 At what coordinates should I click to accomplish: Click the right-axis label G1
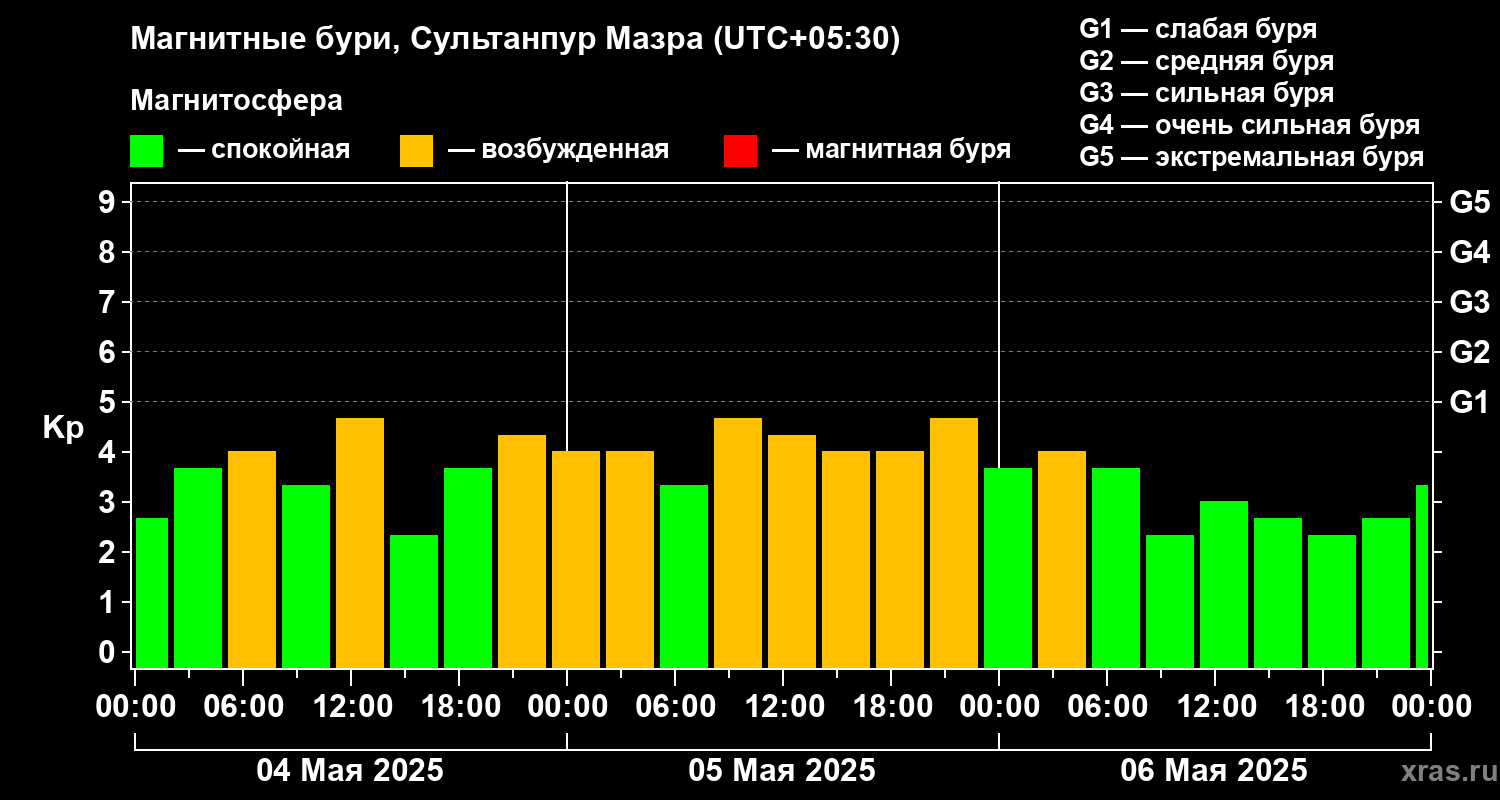pos(1469,402)
